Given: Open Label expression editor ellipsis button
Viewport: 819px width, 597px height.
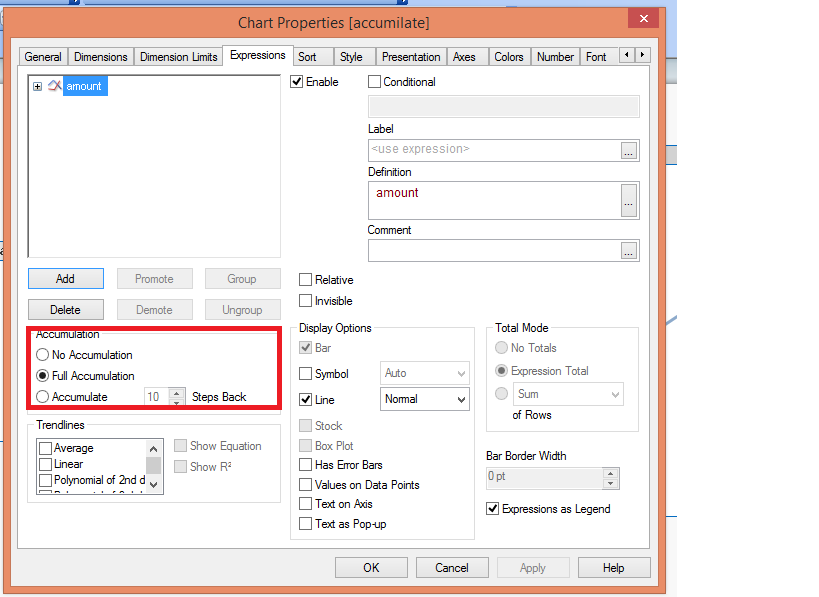Looking at the screenshot, I should click(629, 151).
